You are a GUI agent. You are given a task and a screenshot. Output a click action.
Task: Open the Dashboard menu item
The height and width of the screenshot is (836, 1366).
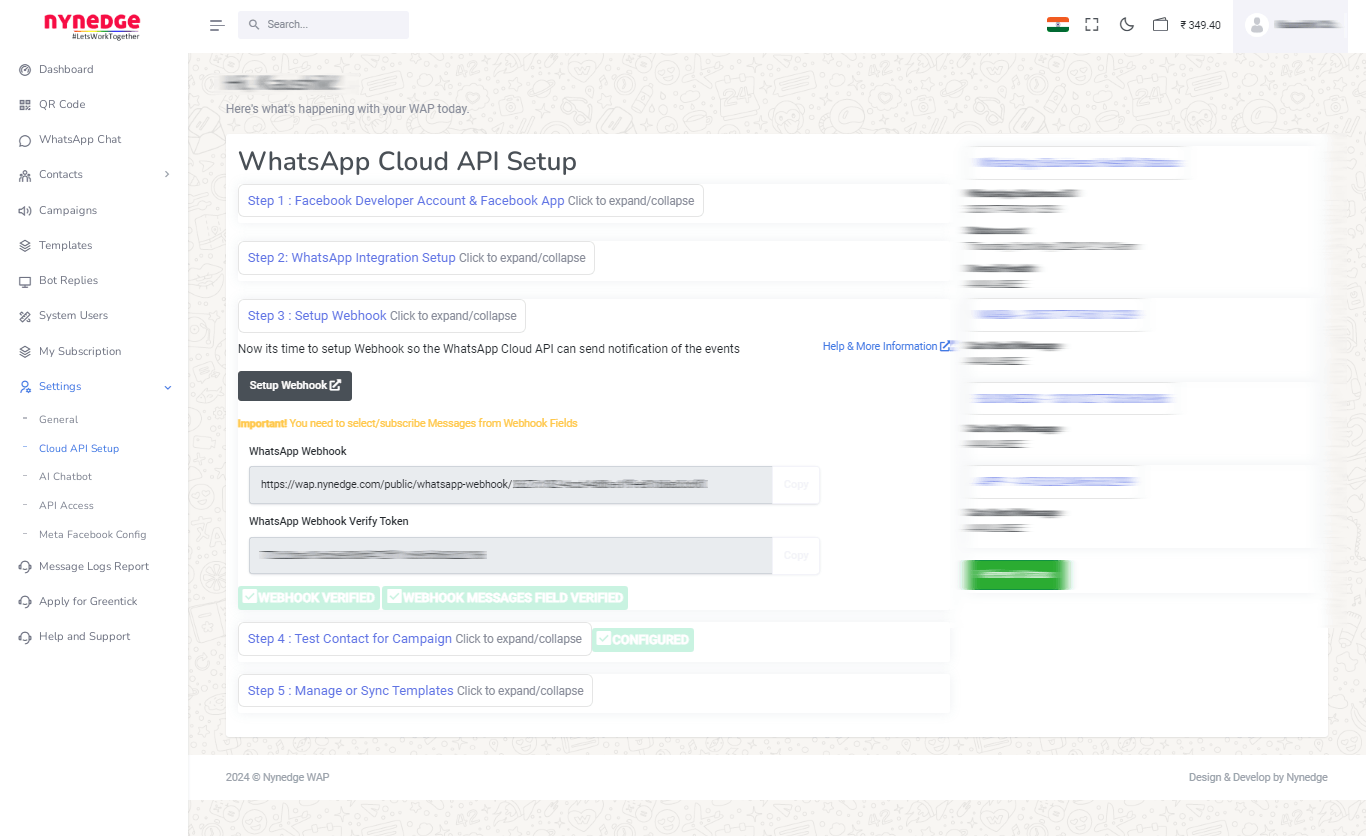tap(66, 70)
